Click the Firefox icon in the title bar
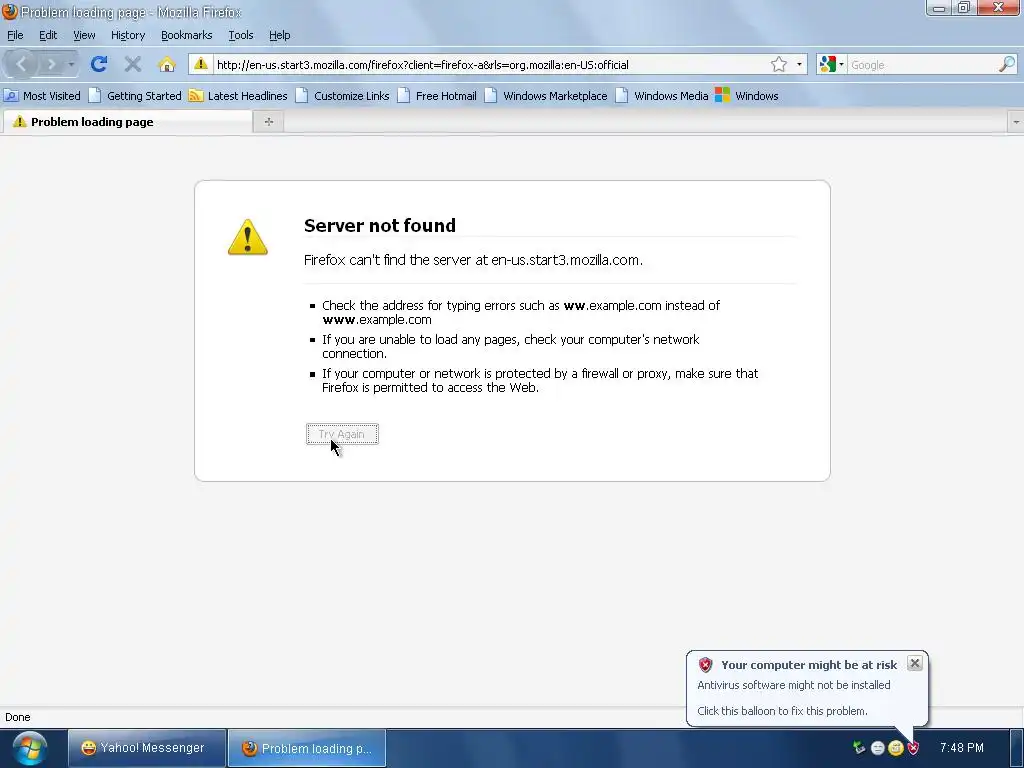 tap(9, 12)
